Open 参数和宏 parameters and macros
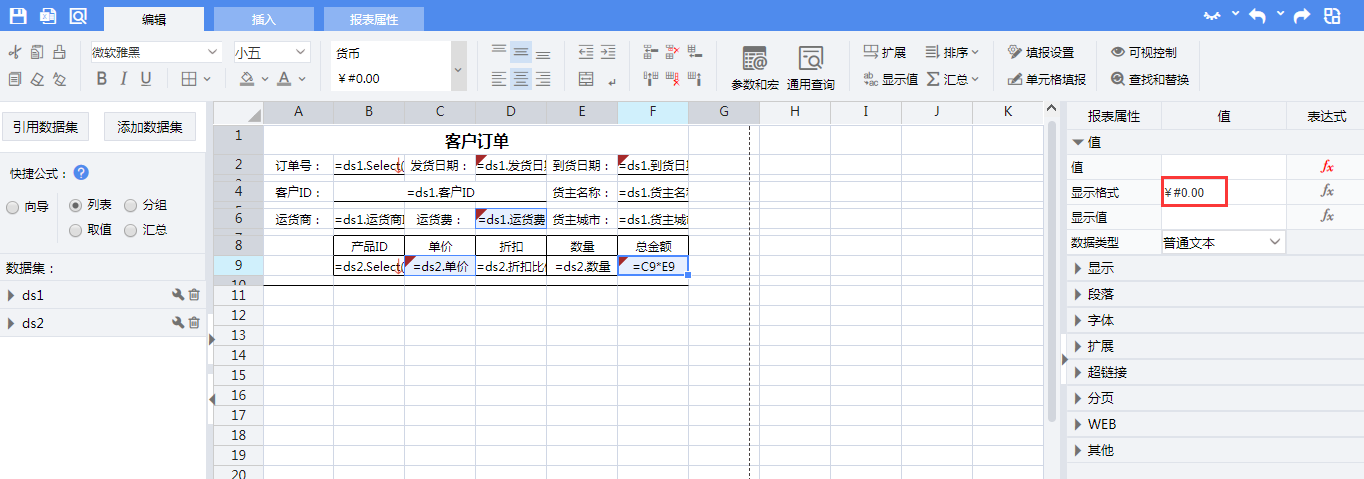This screenshot has width=1364, height=479. click(x=755, y=68)
